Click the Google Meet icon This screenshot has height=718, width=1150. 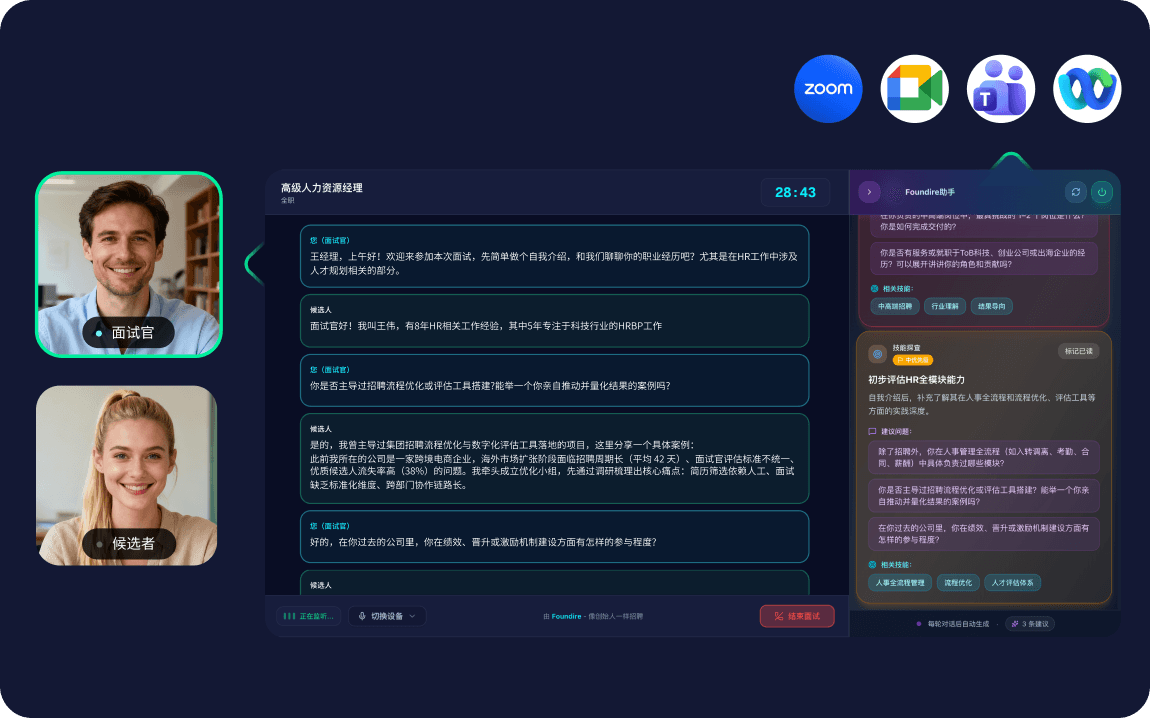(x=914, y=89)
